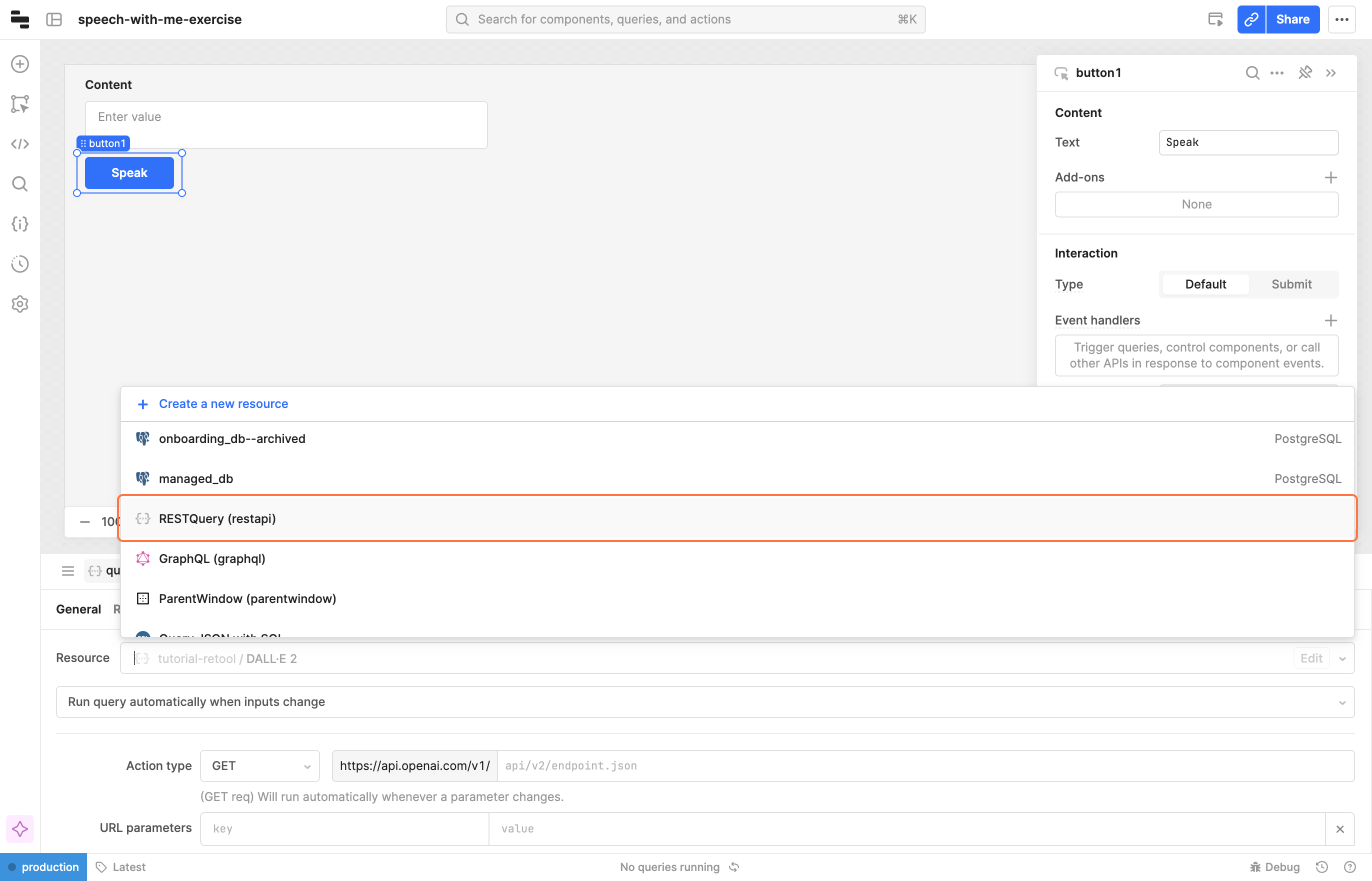Click the copy link icon beside Share
Screen dimensions: 1372x881
click(x=1251, y=19)
